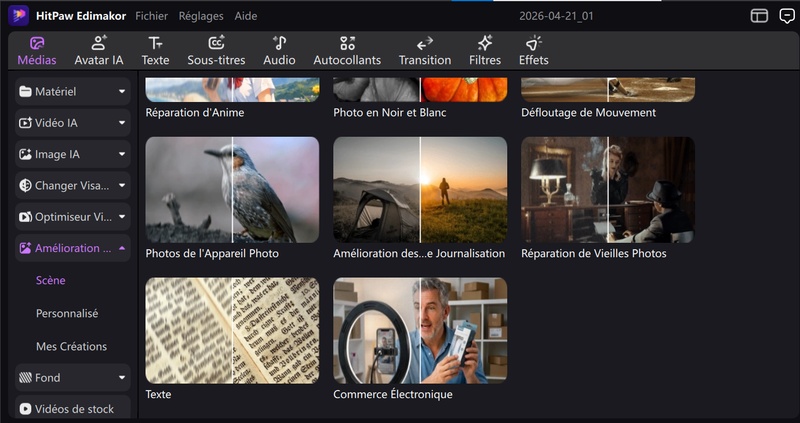This screenshot has width=800, height=423.
Task: Open the Réglages menu
Action: pos(201,16)
